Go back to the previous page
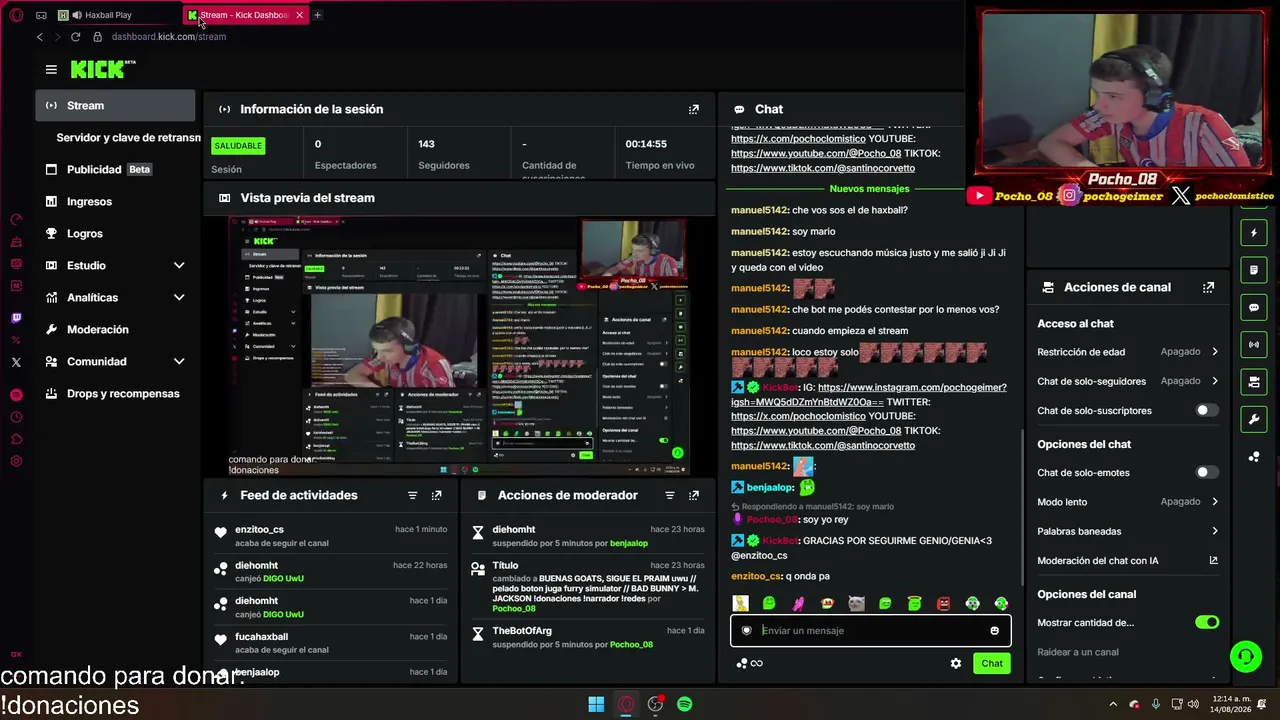1280x720 pixels. point(40,37)
